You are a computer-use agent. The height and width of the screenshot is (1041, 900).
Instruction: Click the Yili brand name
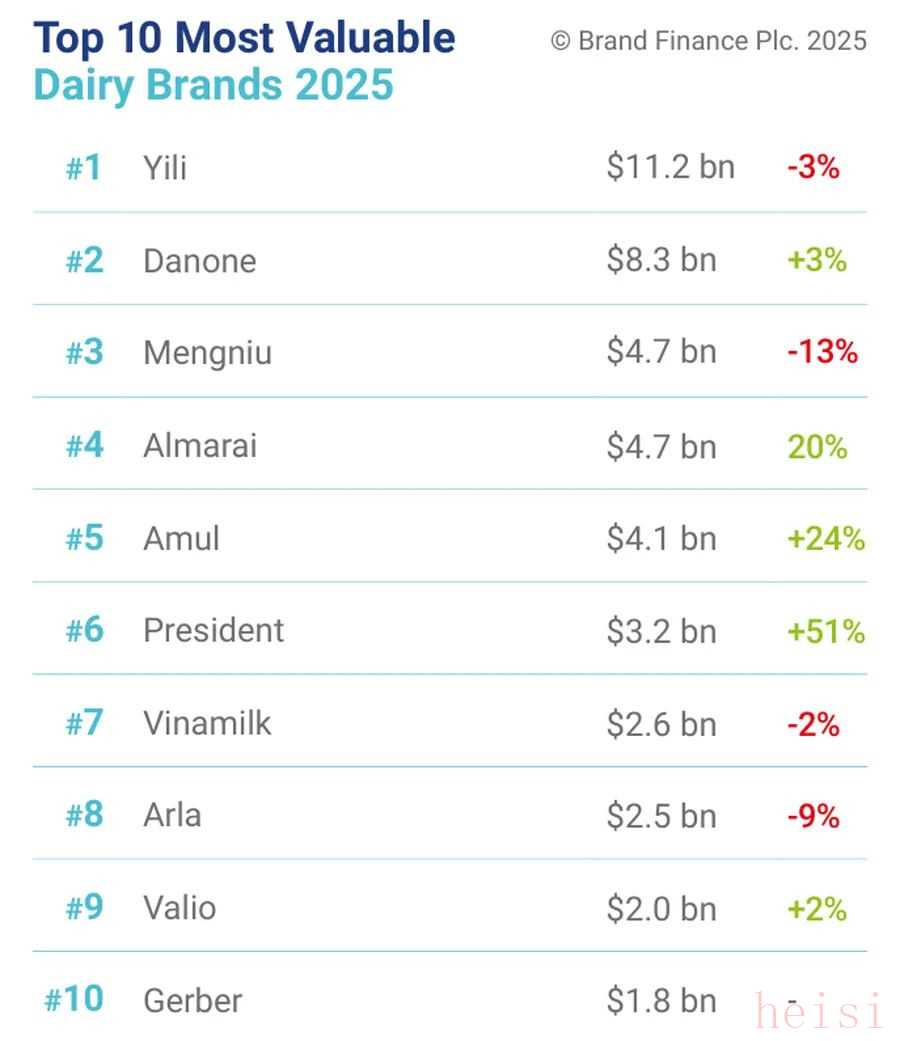coord(165,168)
